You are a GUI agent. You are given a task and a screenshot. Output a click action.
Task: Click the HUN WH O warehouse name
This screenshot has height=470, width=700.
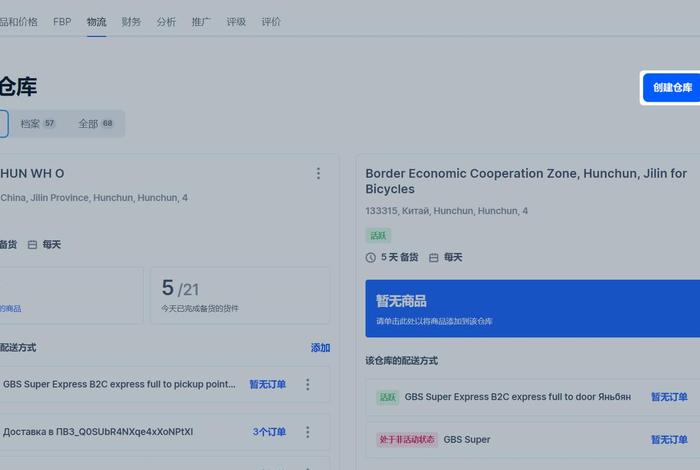click(32, 174)
